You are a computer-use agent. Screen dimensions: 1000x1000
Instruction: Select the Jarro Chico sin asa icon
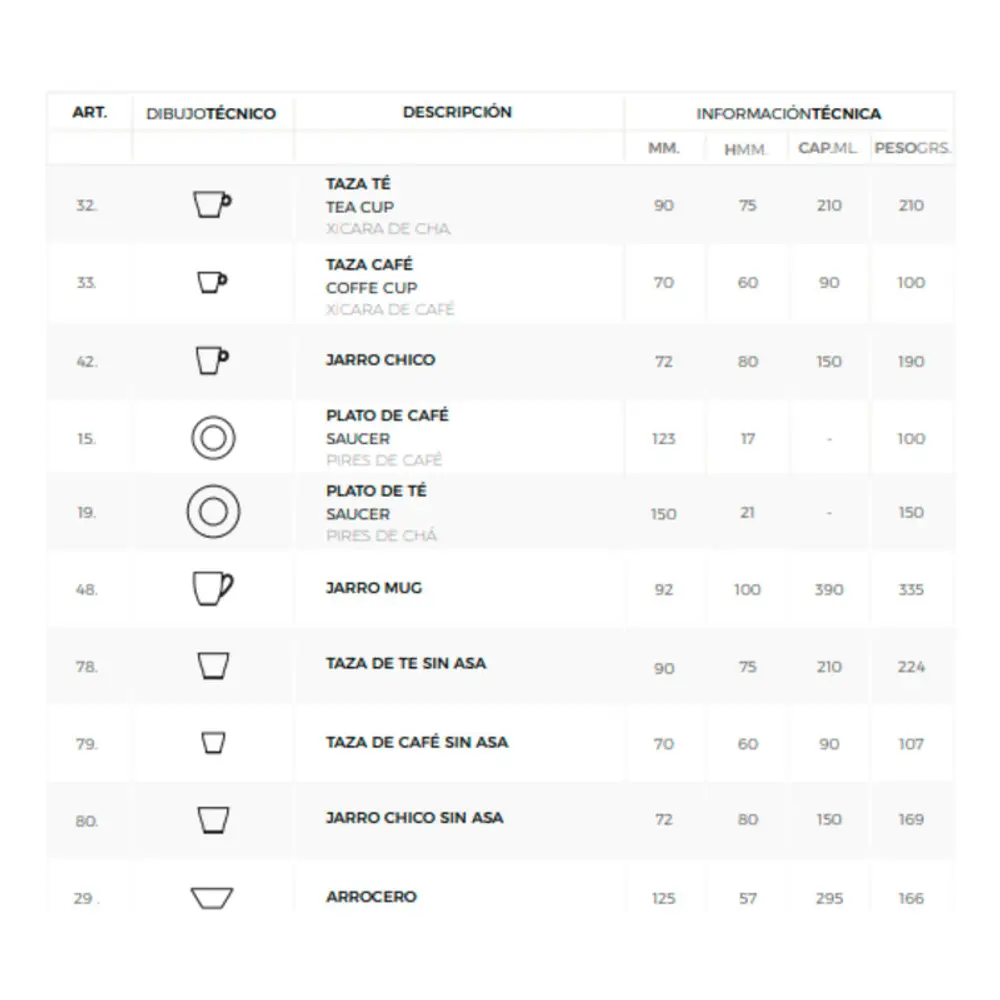point(213,820)
